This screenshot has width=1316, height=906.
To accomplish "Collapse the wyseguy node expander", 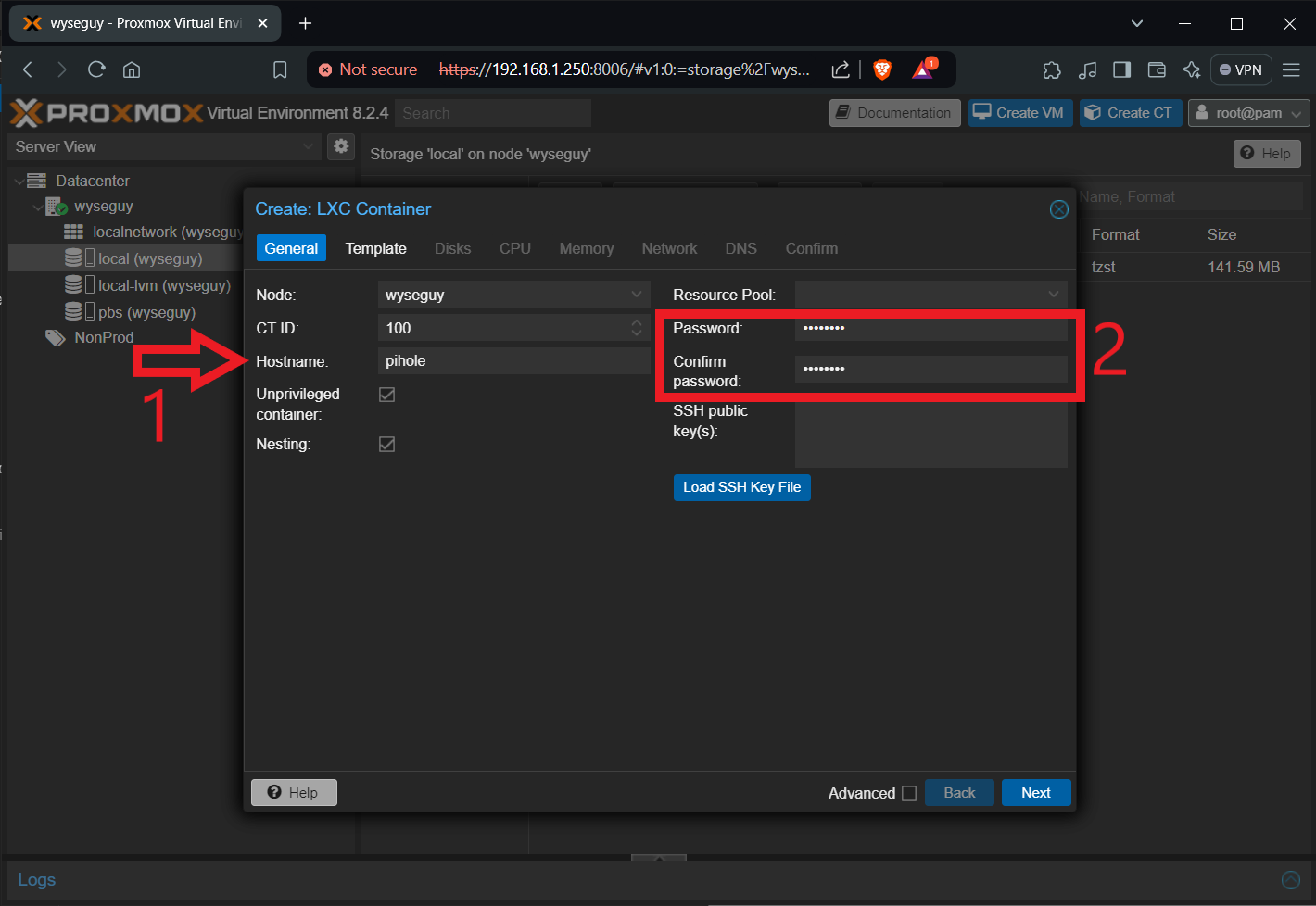I will (38, 208).
